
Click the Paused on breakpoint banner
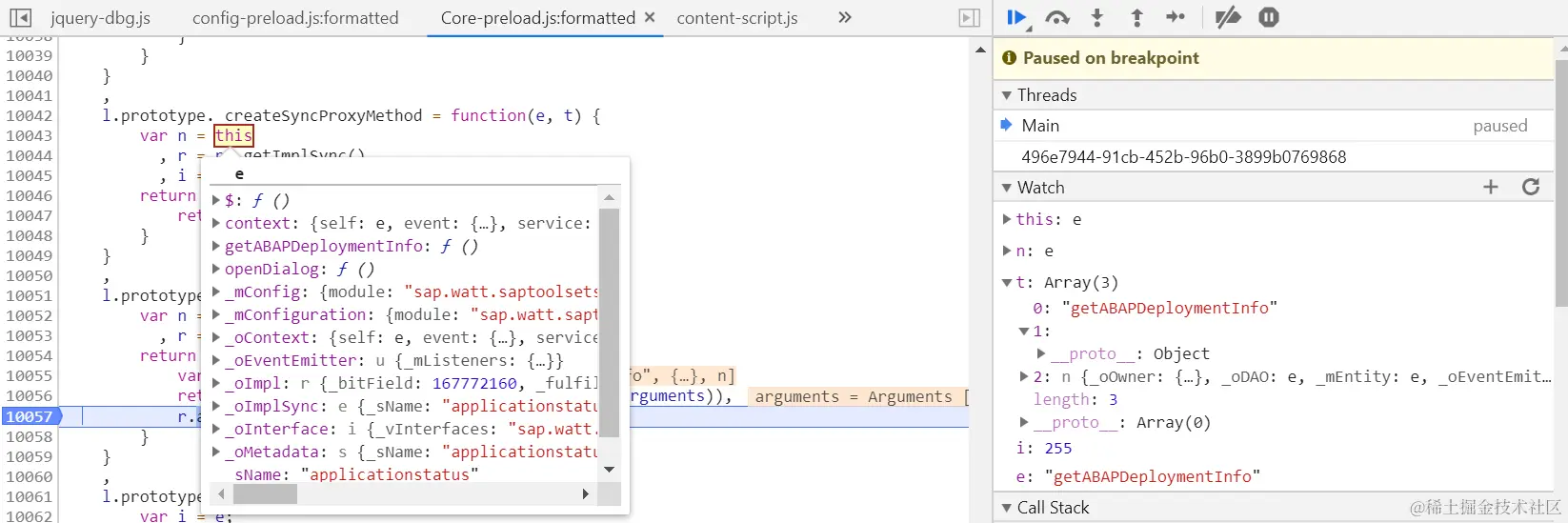point(1273,58)
